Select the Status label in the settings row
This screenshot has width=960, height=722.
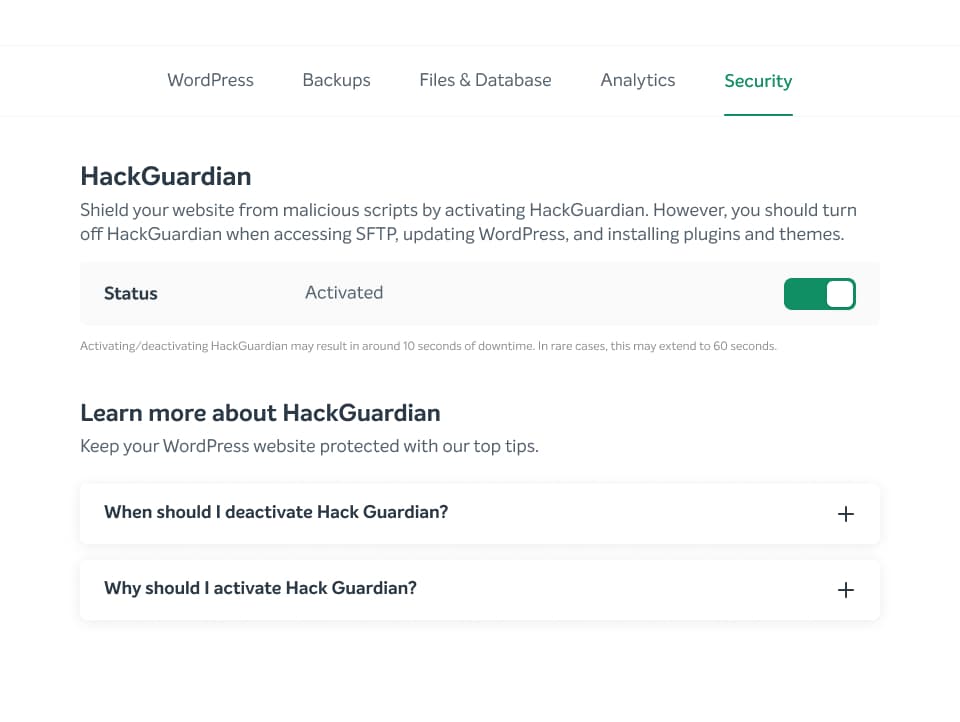[x=131, y=293]
